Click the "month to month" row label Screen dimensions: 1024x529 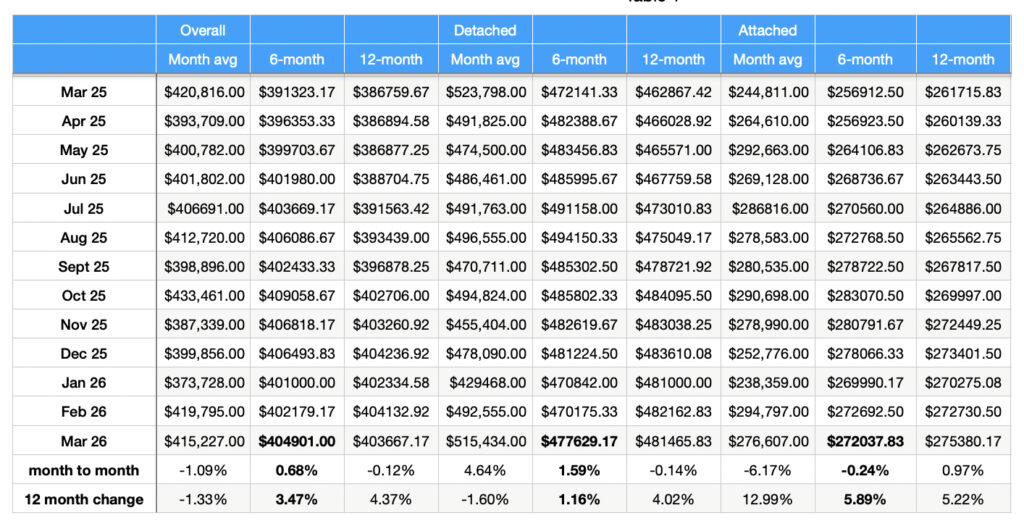tap(84, 470)
